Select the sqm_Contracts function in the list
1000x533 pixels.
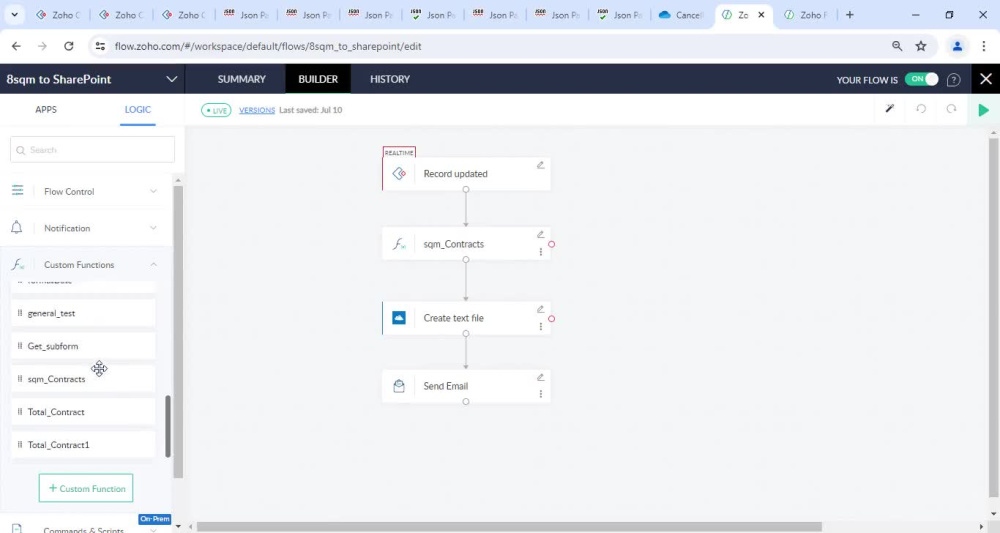pyautogui.click(x=83, y=379)
